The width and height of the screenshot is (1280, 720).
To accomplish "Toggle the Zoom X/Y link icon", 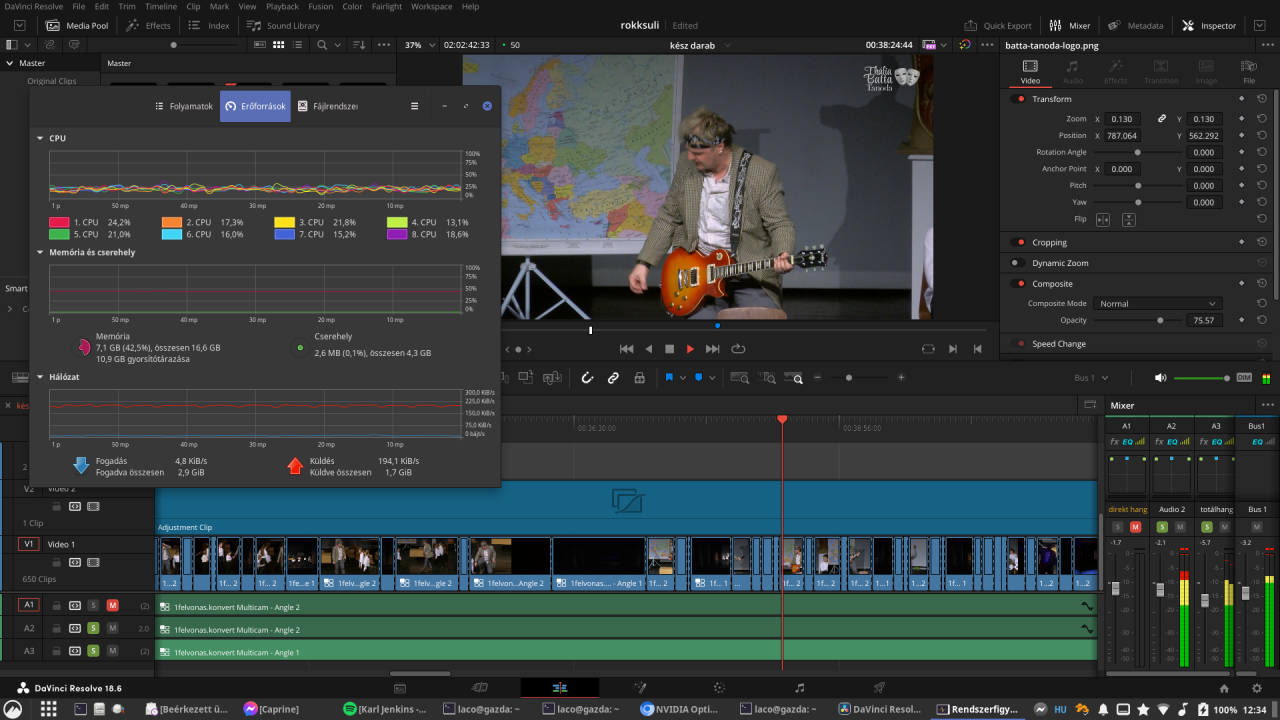I will point(1162,119).
